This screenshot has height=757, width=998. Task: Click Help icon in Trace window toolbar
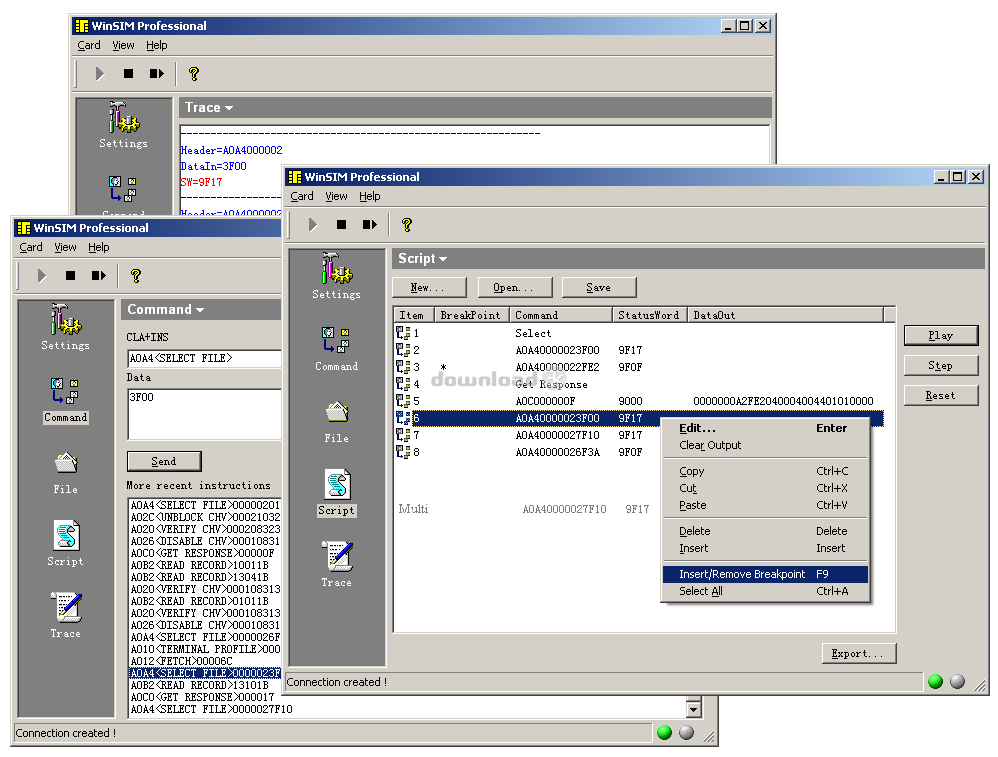click(193, 74)
